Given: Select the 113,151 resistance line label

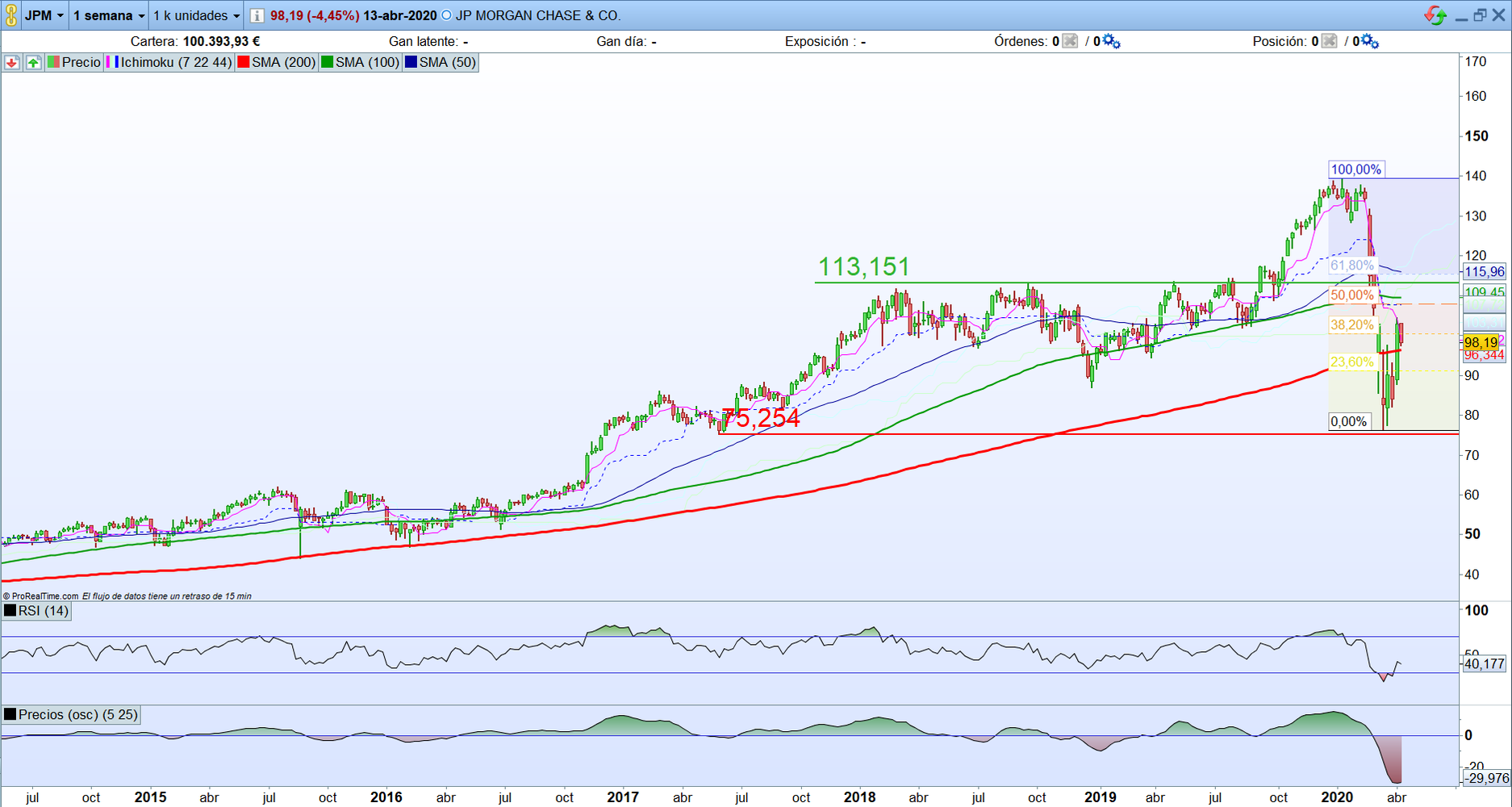Looking at the screenshot, I should click(863, 266).
